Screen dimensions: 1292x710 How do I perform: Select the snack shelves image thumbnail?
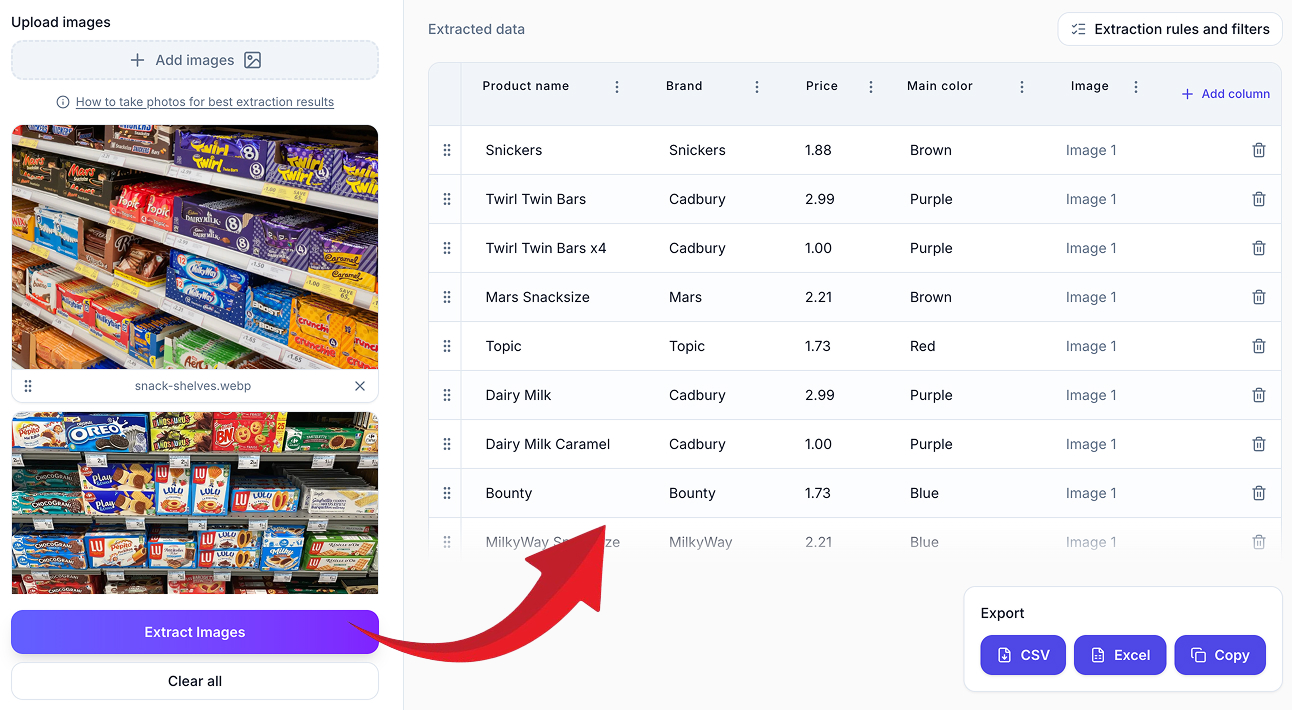point(195,247)
